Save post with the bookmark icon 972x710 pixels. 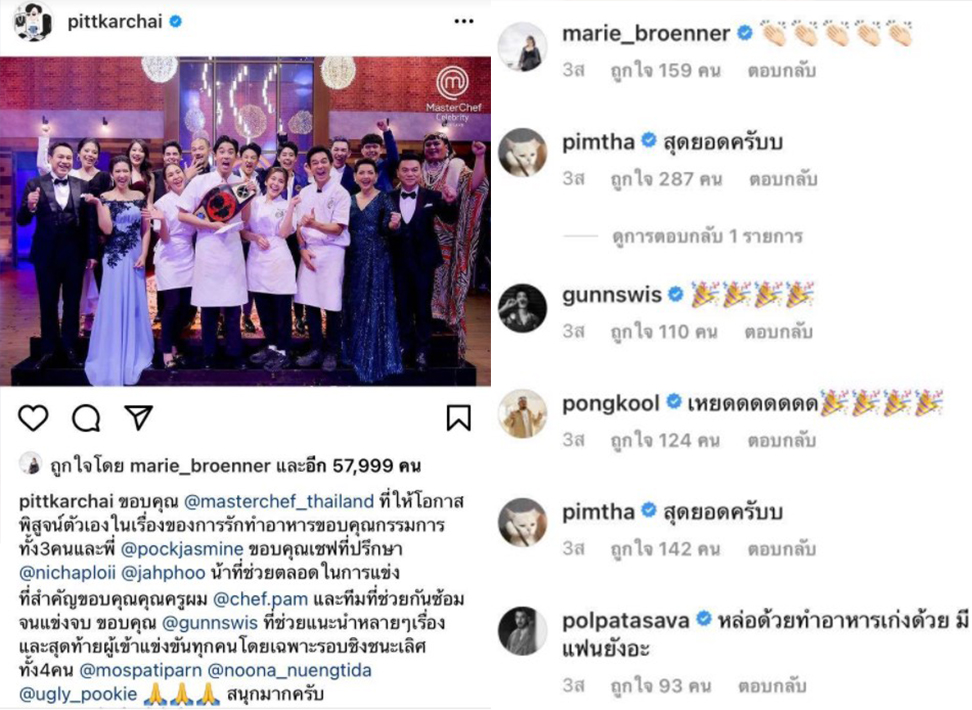(459, 417)
